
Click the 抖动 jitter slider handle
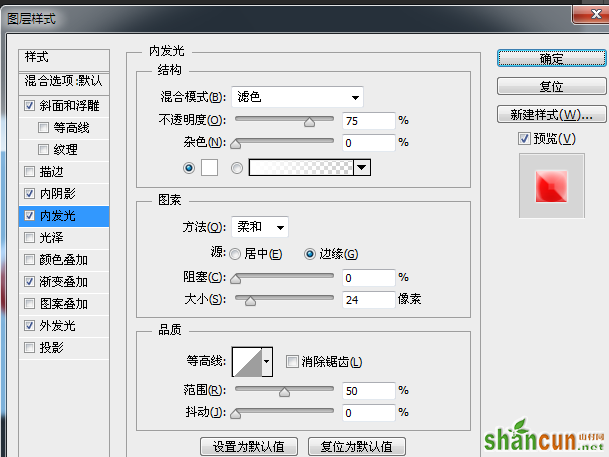click(x=236, y=414)
